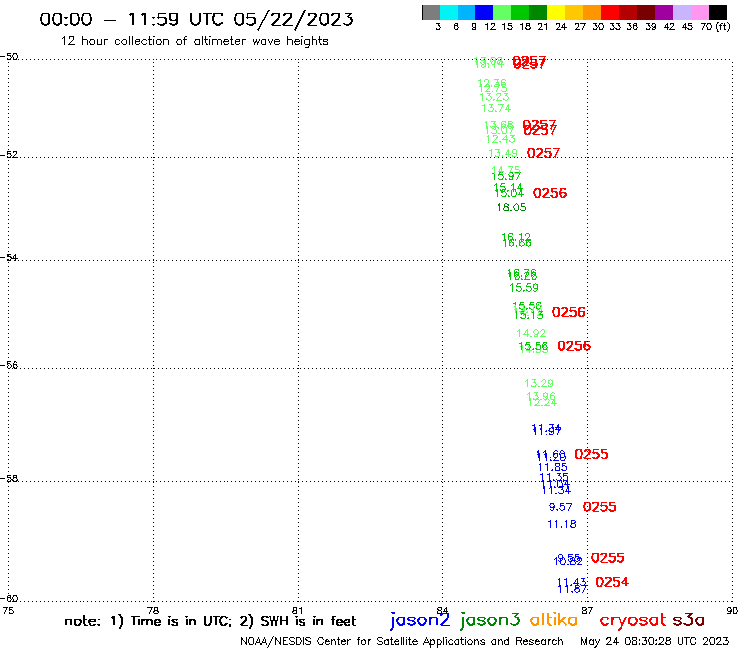Image resolution: width=740 pixels, height=650 pixels.
Task: Select the cryosat satellite legend label
Action: tap(633, 621)
